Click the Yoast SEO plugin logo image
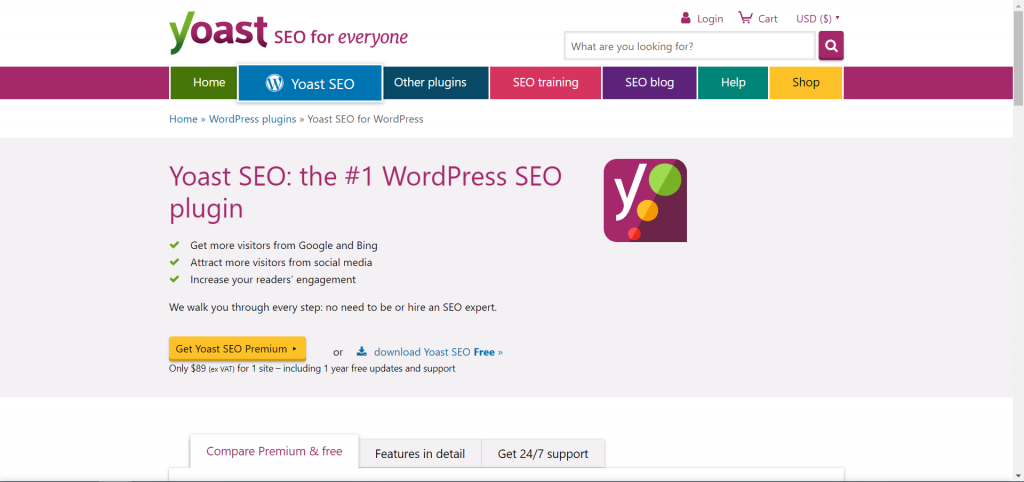Screen dimensions: 1024x482 (x=645, y=201)
